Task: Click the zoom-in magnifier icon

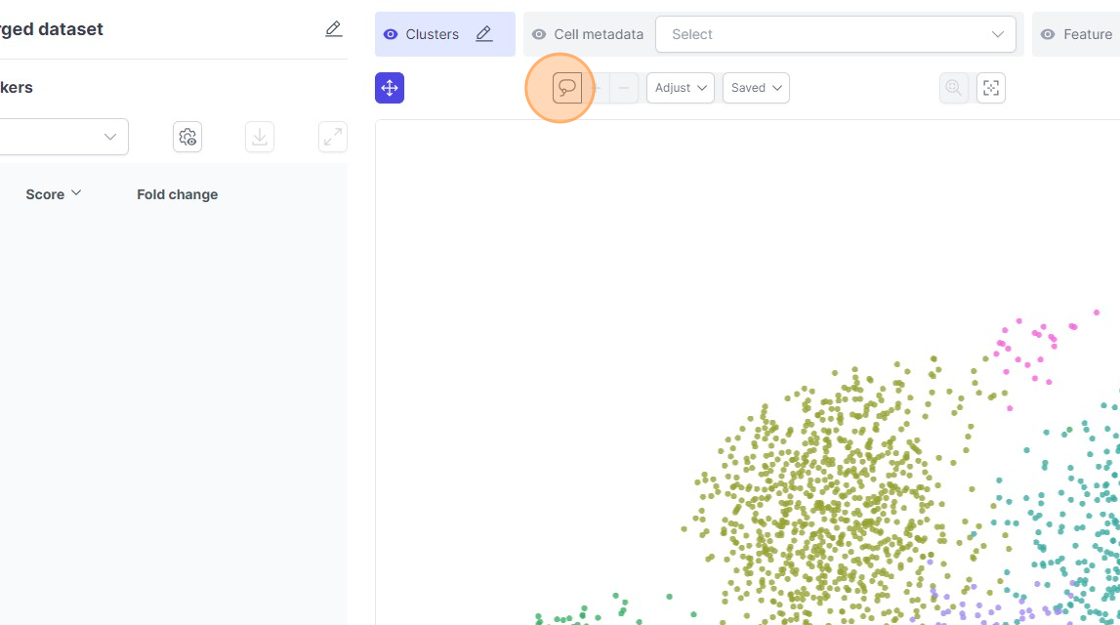Action: click(x=954, y=88)
